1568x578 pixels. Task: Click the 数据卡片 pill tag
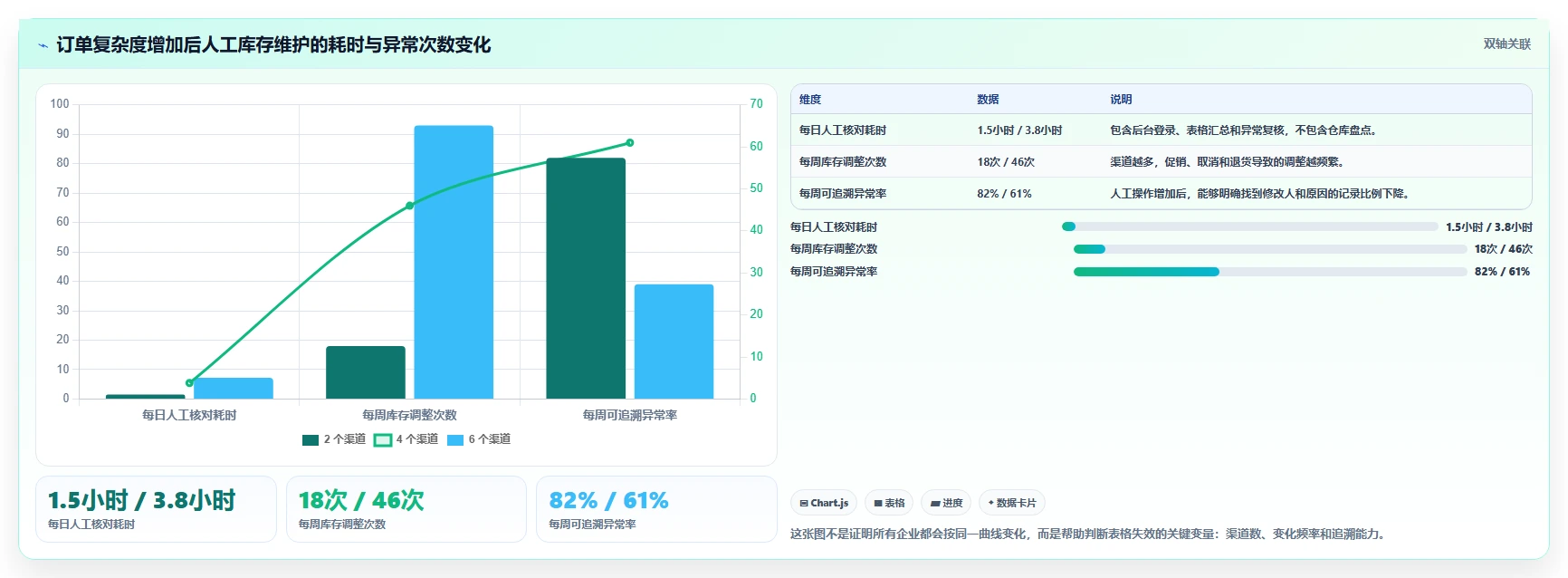point(1012,503)
